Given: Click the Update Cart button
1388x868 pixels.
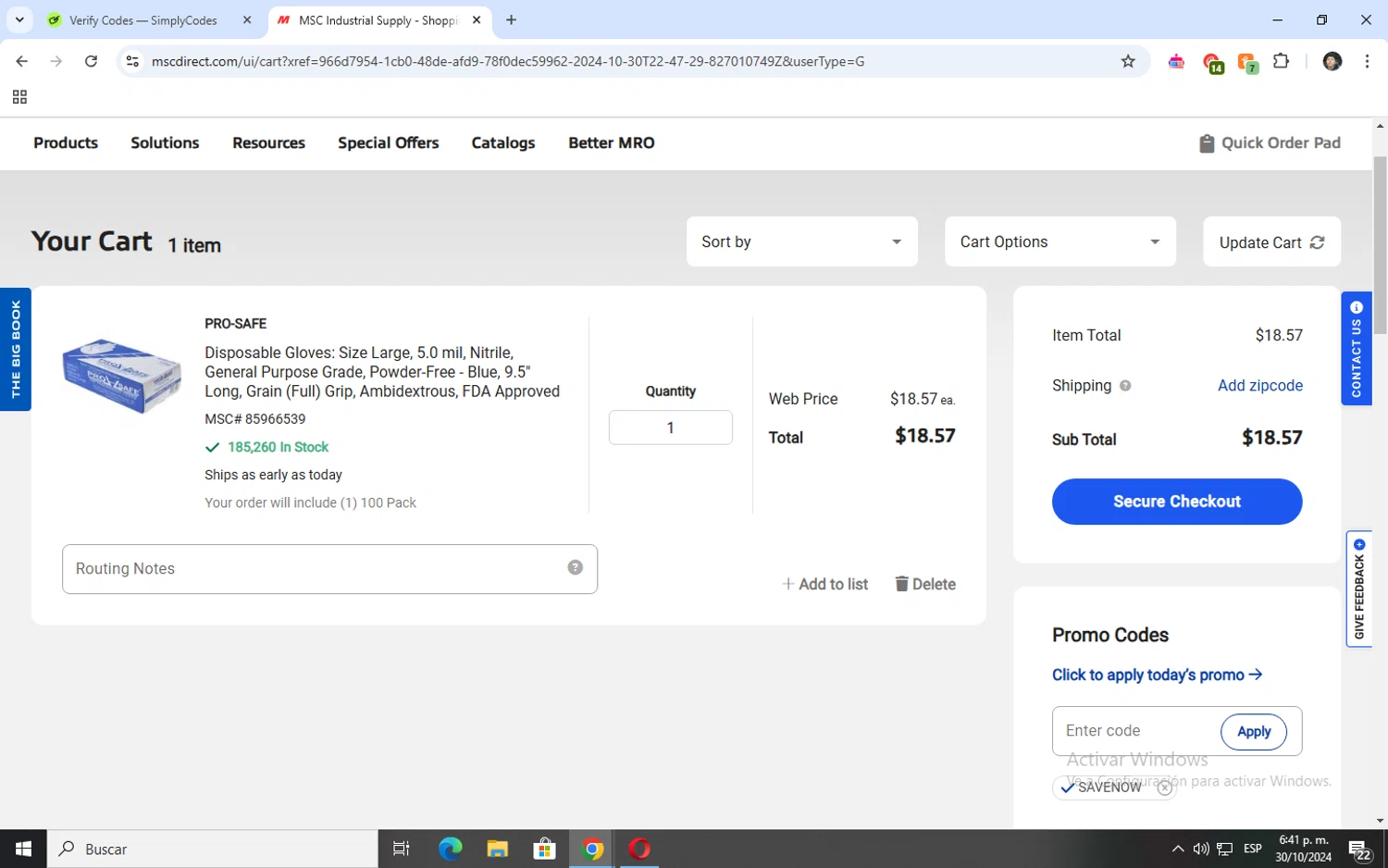Looking at the screenshot, I should click(1271, 242).
